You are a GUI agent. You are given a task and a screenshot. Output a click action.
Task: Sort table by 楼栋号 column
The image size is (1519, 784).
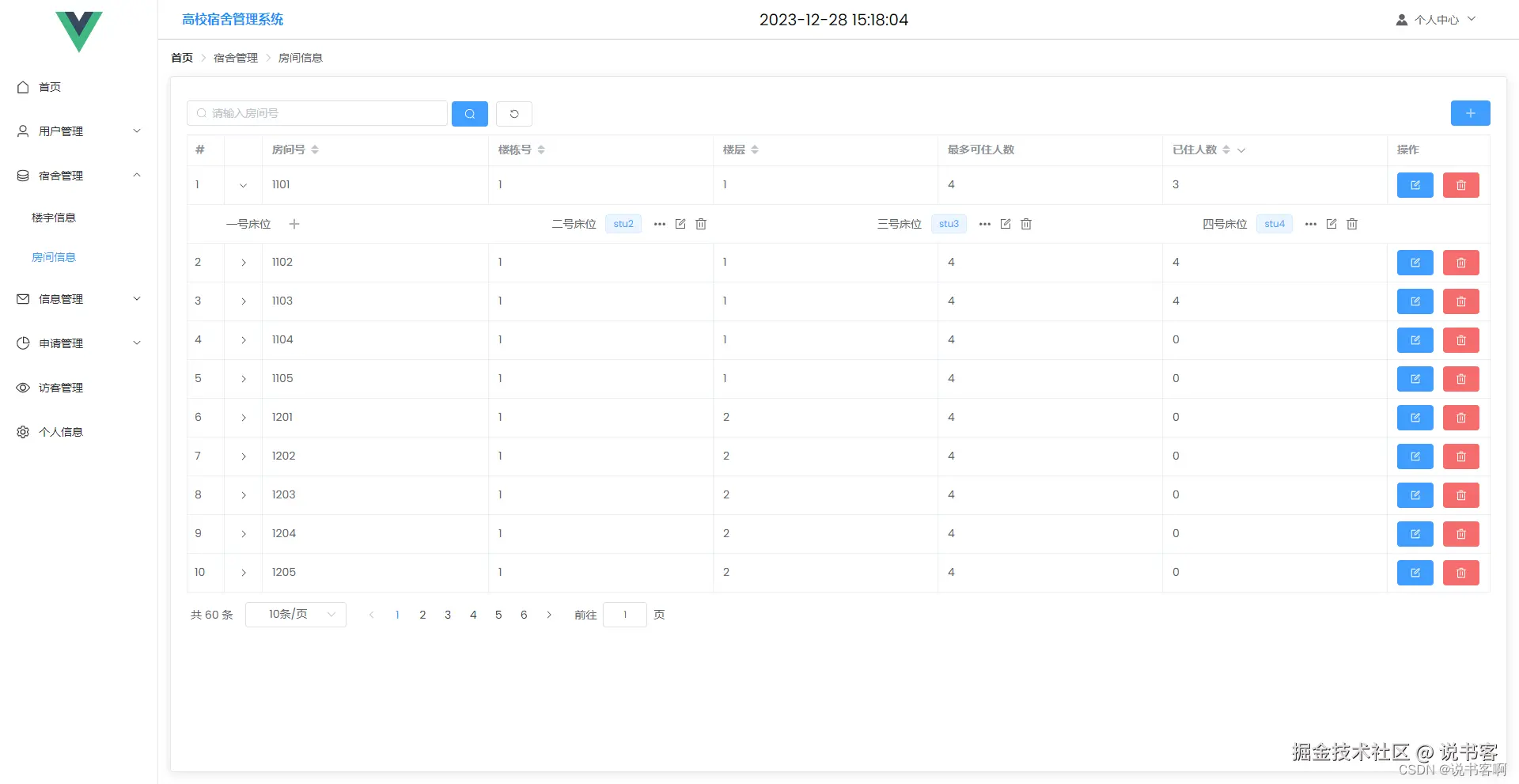point(541,150)
